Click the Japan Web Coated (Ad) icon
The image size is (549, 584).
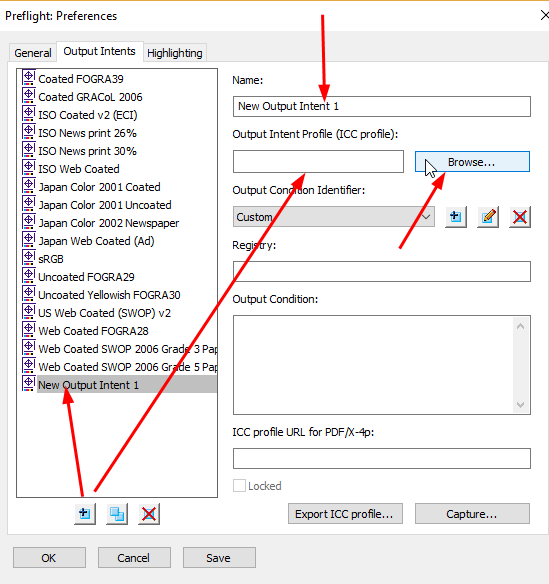(29, 239)
